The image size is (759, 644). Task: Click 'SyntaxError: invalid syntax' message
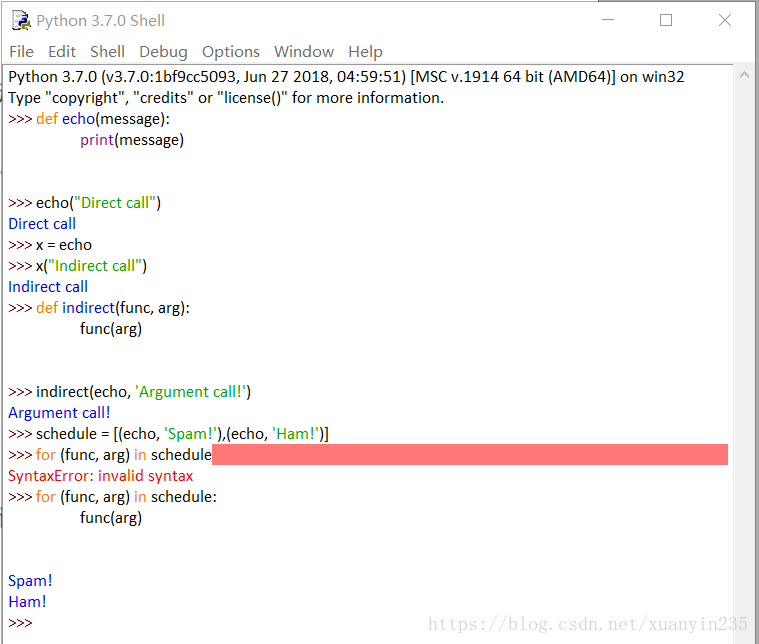100,476
